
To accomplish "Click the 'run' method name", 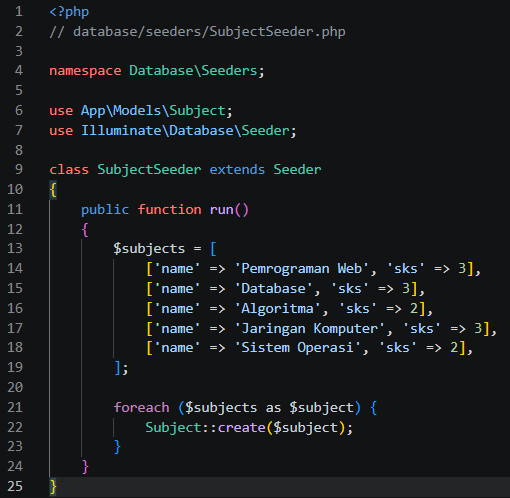I will point(221,210).
